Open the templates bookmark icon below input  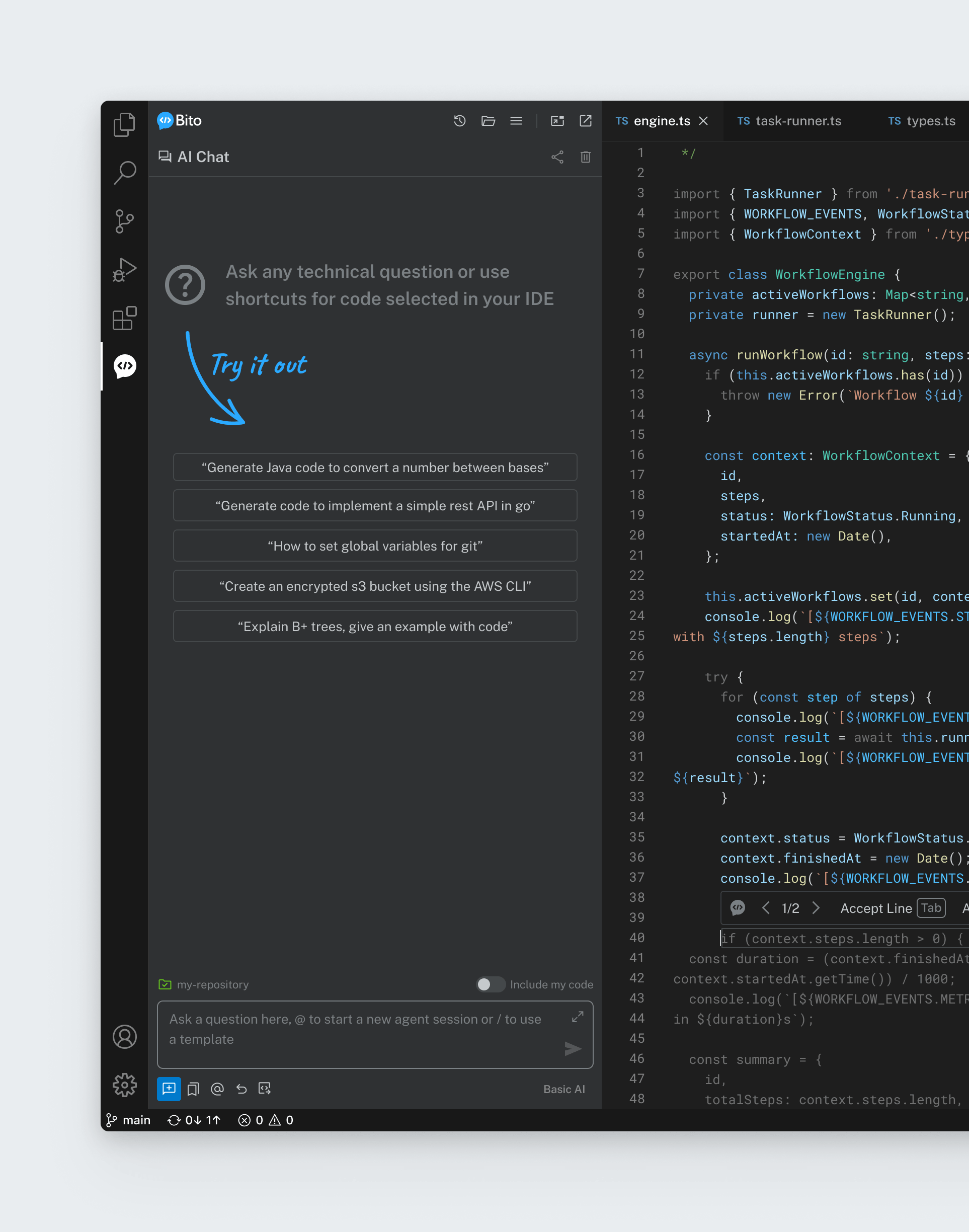pos(193,1089)
